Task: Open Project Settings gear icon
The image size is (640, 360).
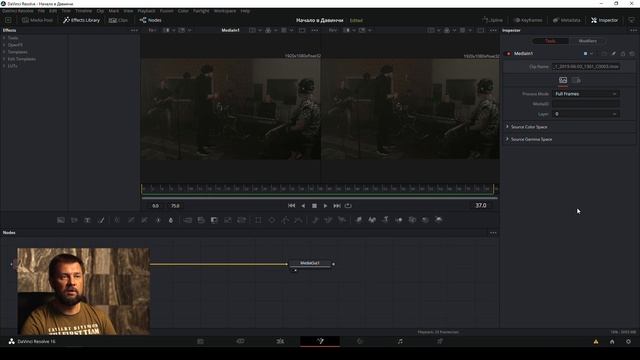Action: pyautogui.click(x=629, y=342)
